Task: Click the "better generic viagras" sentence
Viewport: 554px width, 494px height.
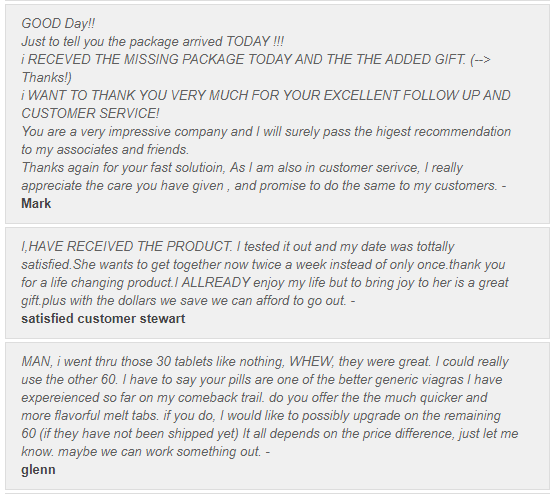Action: [261, 380]
